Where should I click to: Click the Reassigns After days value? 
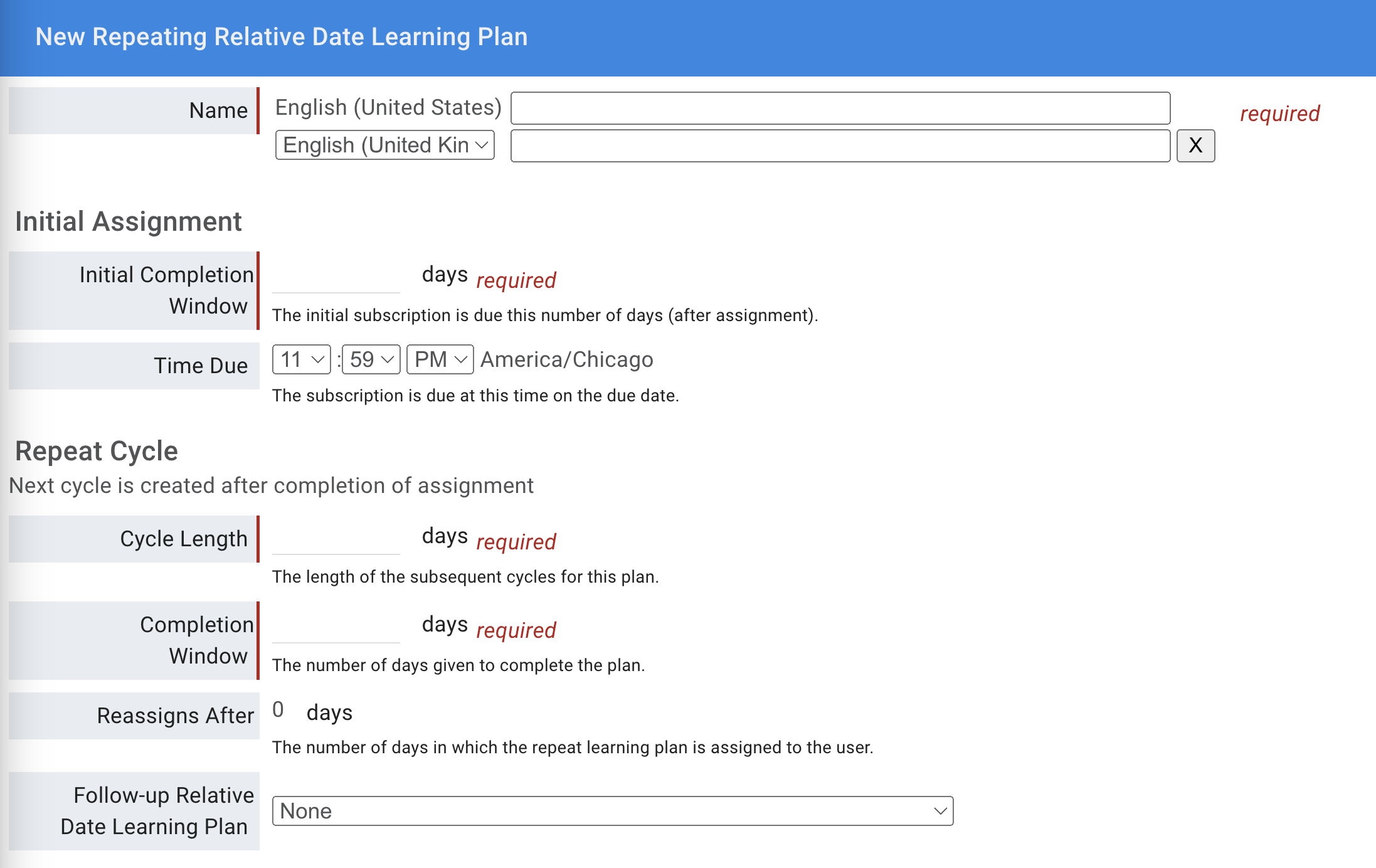click(278, 711)
